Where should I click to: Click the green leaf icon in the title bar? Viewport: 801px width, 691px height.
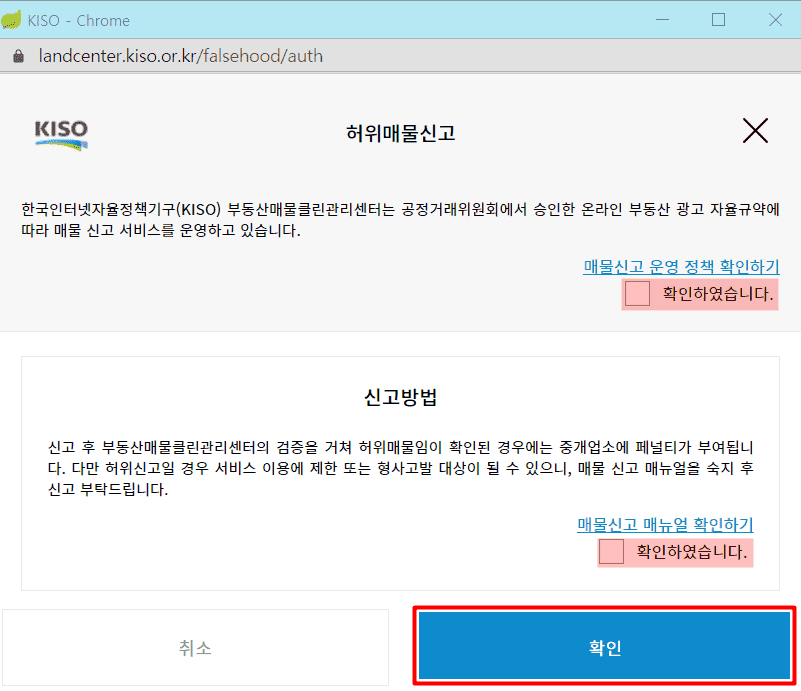[13, 20]
